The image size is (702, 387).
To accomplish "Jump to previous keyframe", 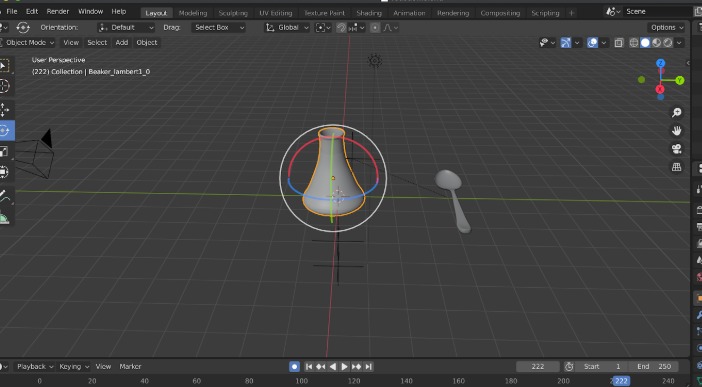I will tap(321, 366).
